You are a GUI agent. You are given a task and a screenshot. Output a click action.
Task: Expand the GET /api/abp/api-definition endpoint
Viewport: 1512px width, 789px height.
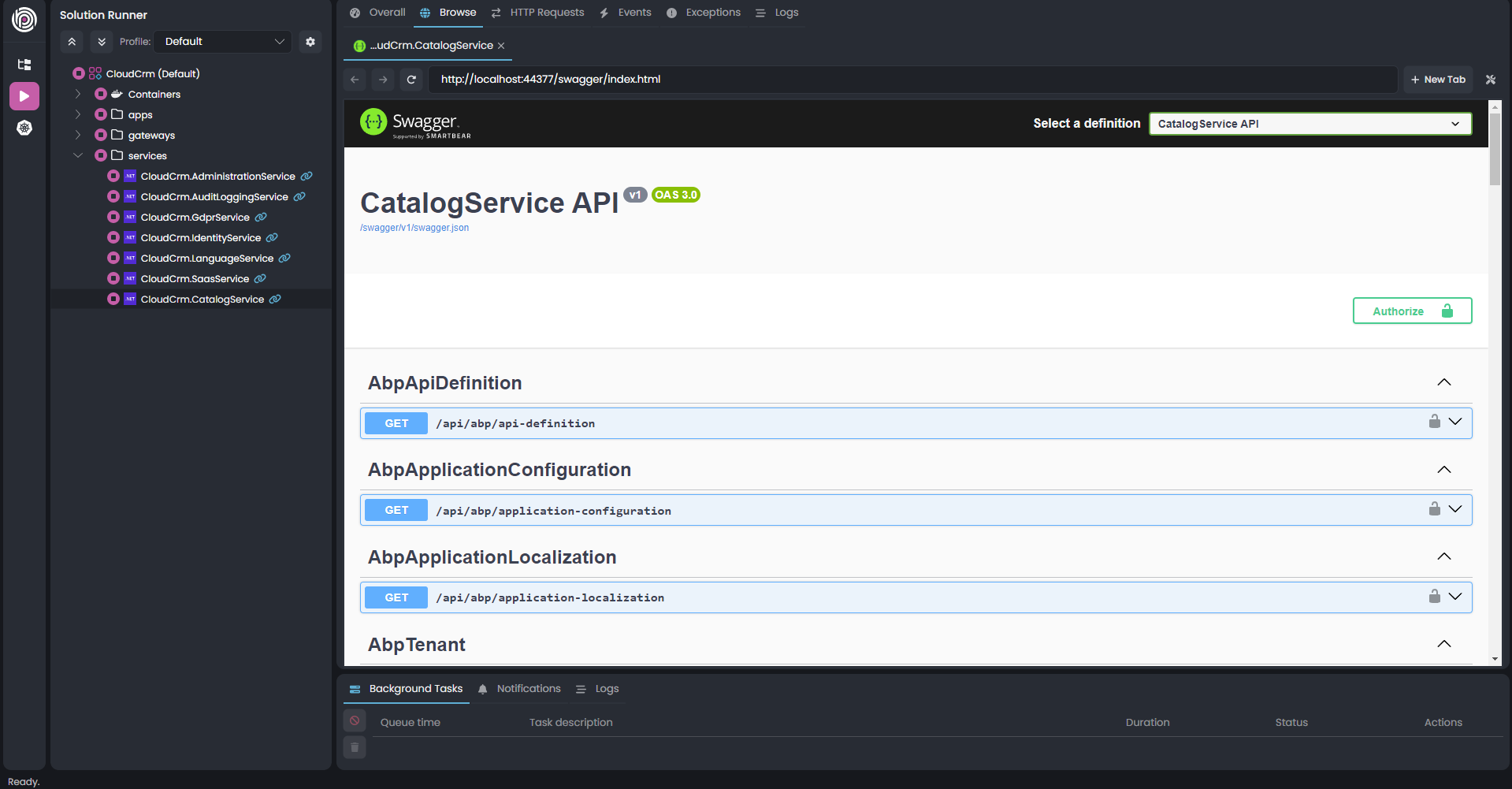click(1454, 422)
